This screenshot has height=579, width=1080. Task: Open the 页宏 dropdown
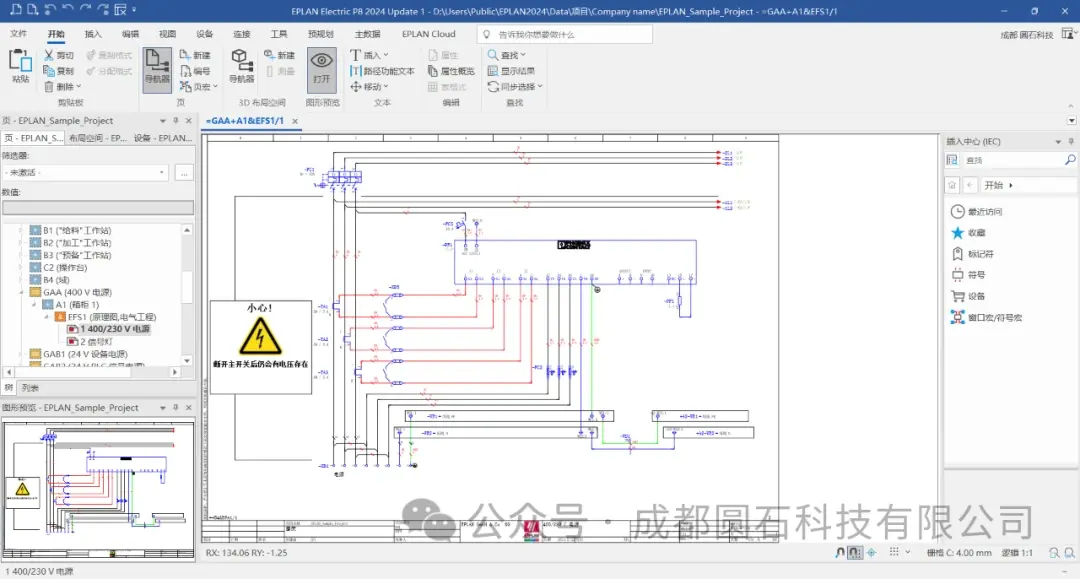coord(199,87)
